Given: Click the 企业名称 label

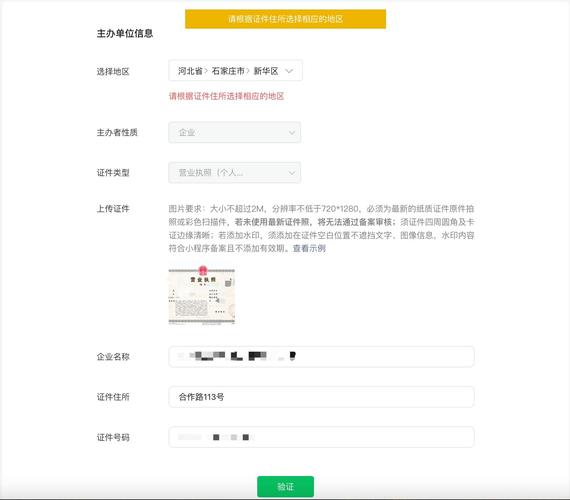Looking at the screenshot, I should (x=113, y=357).
